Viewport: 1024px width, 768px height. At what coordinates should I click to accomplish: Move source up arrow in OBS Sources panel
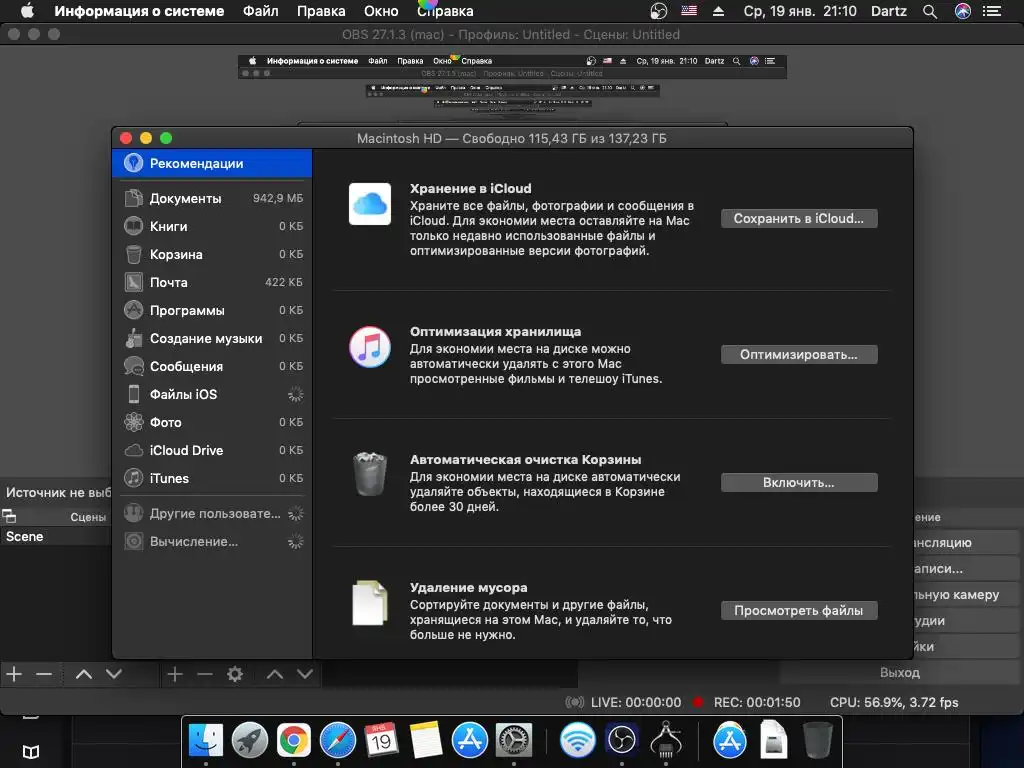coord(275,674)
